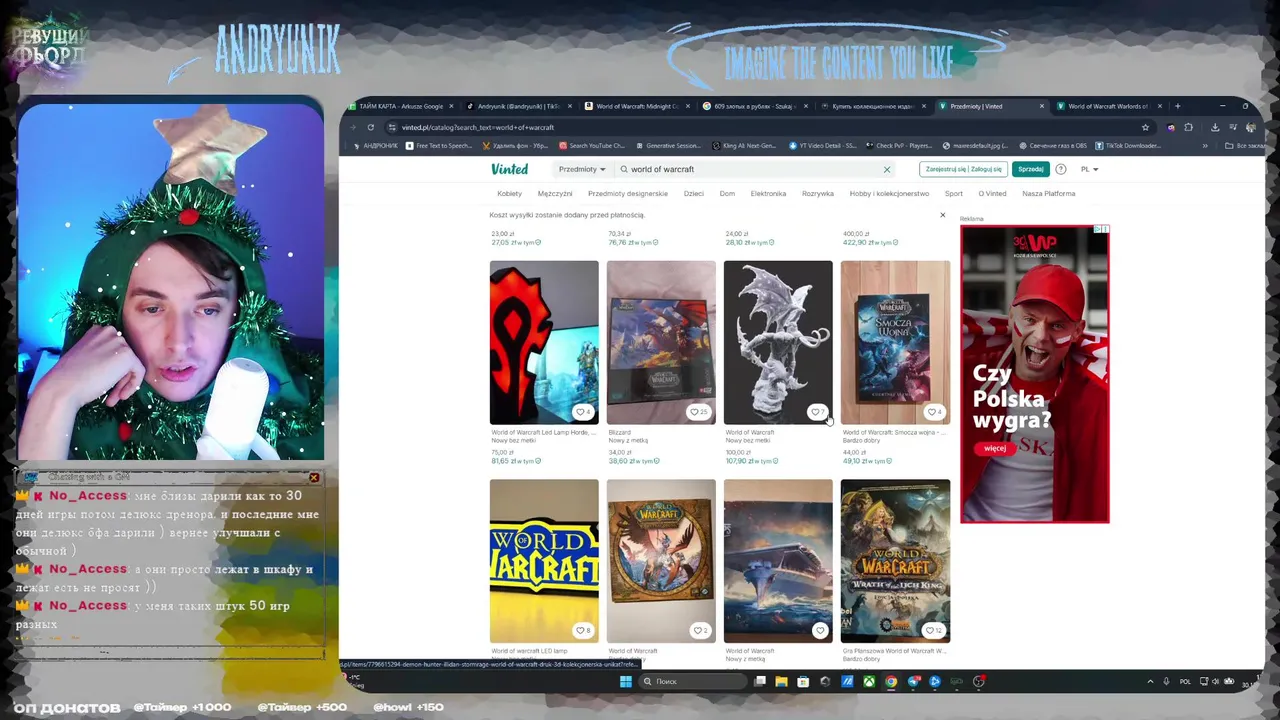Open Task View on the taskbar

pos(760,681)
